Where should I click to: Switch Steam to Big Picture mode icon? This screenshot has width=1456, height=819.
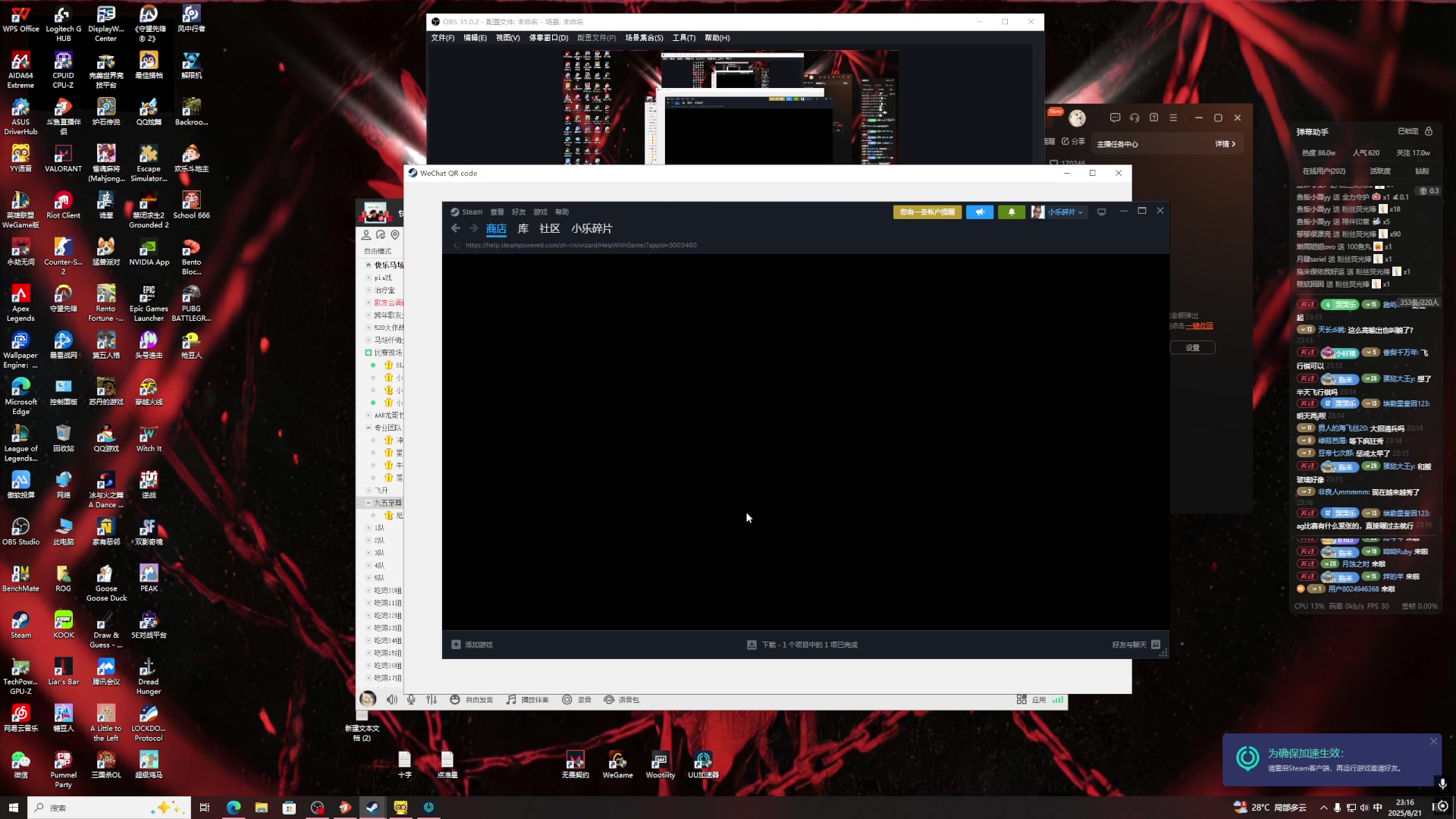pos(1102,212)
